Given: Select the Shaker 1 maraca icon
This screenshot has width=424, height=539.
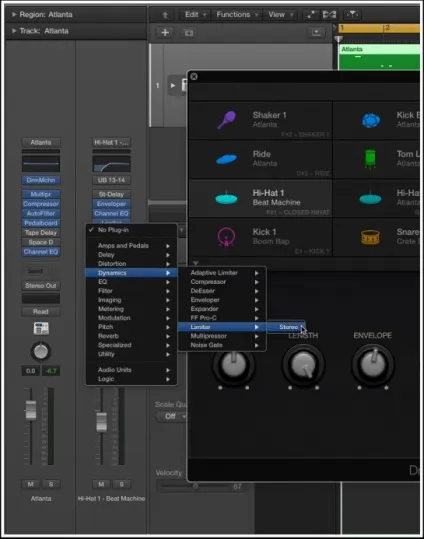Looking at the screenshot, I should coord(227,120).
